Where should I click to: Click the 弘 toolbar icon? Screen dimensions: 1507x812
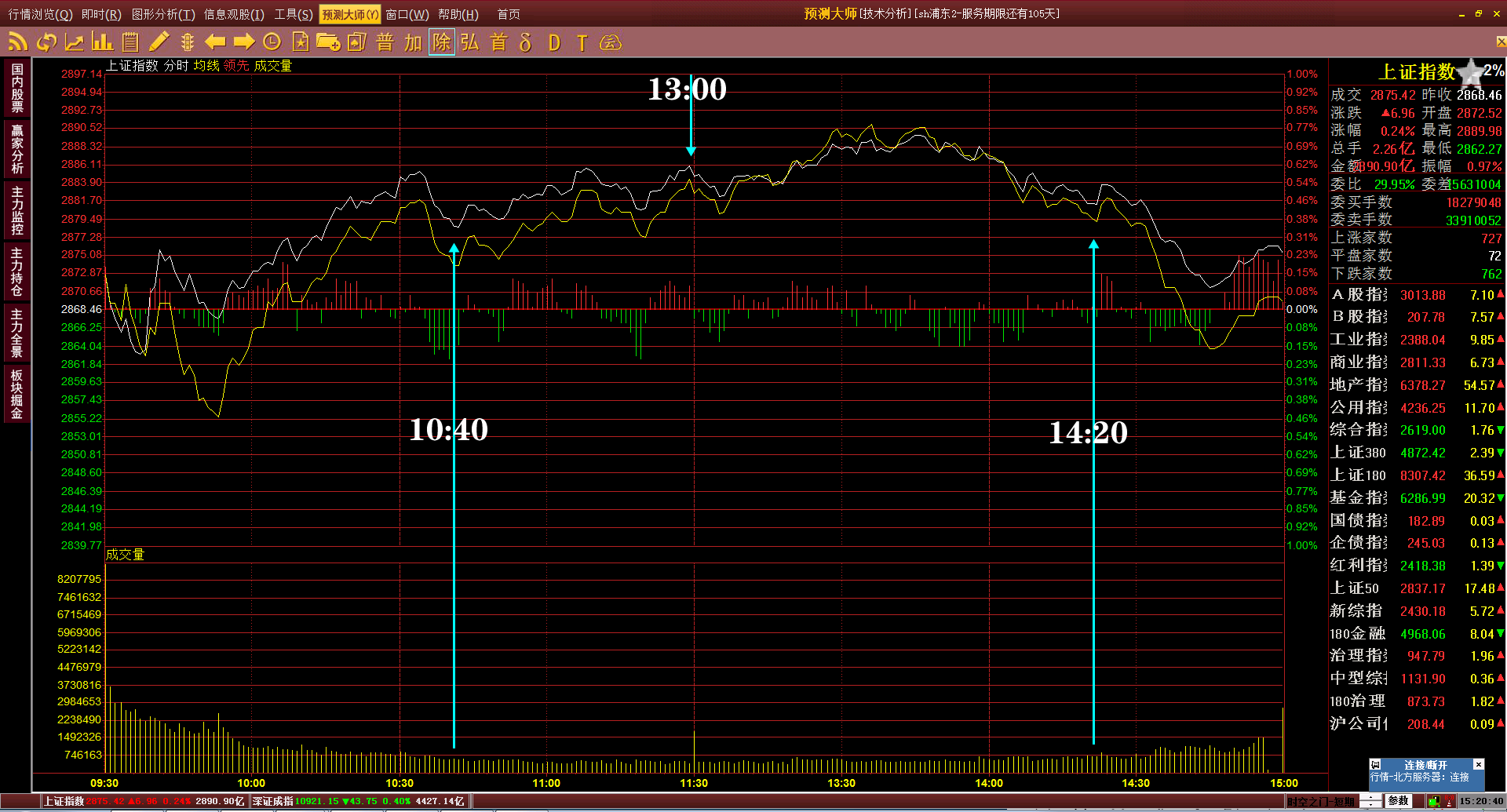pyautogui.click(x=470, y=42)
